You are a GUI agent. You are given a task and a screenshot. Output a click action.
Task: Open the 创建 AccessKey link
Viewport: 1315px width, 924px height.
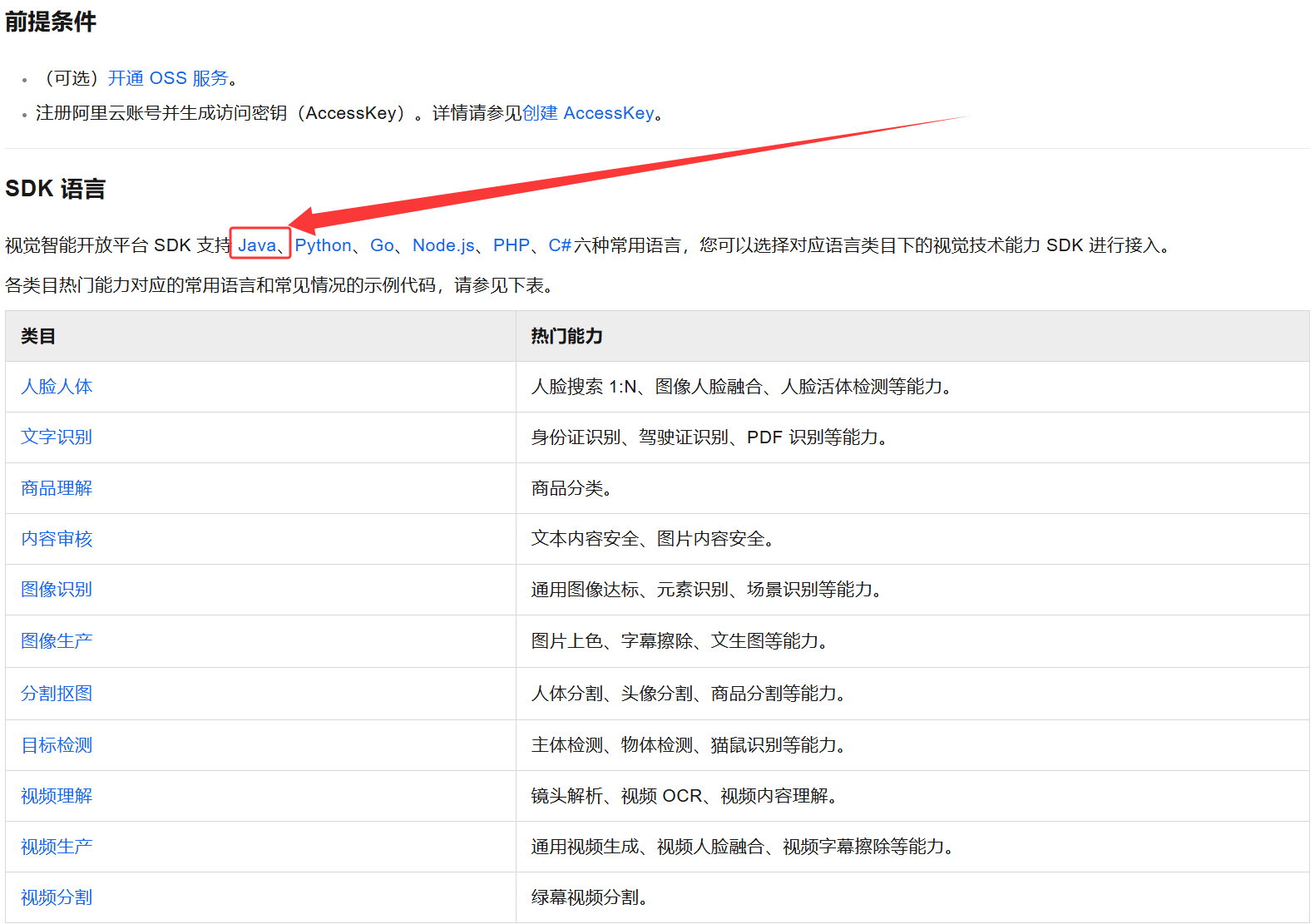point(588,113)
